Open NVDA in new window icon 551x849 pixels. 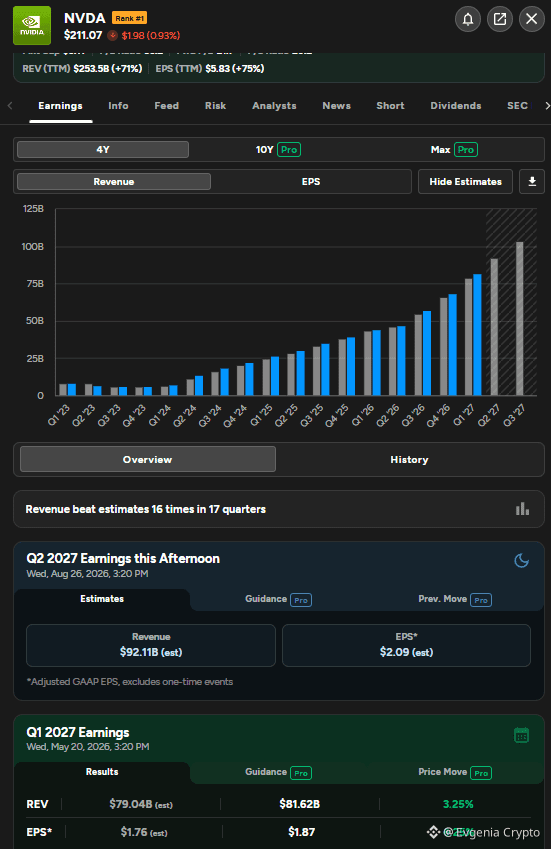[x=500, y=19]
